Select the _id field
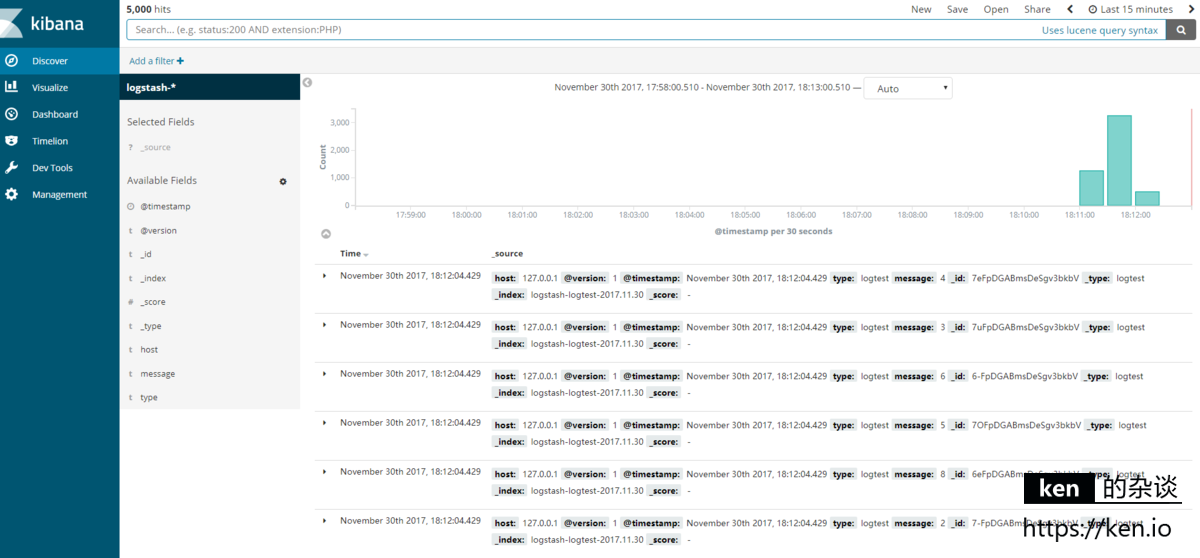Viewport: 1200px width, 558px height. click(x=146, y=255)
